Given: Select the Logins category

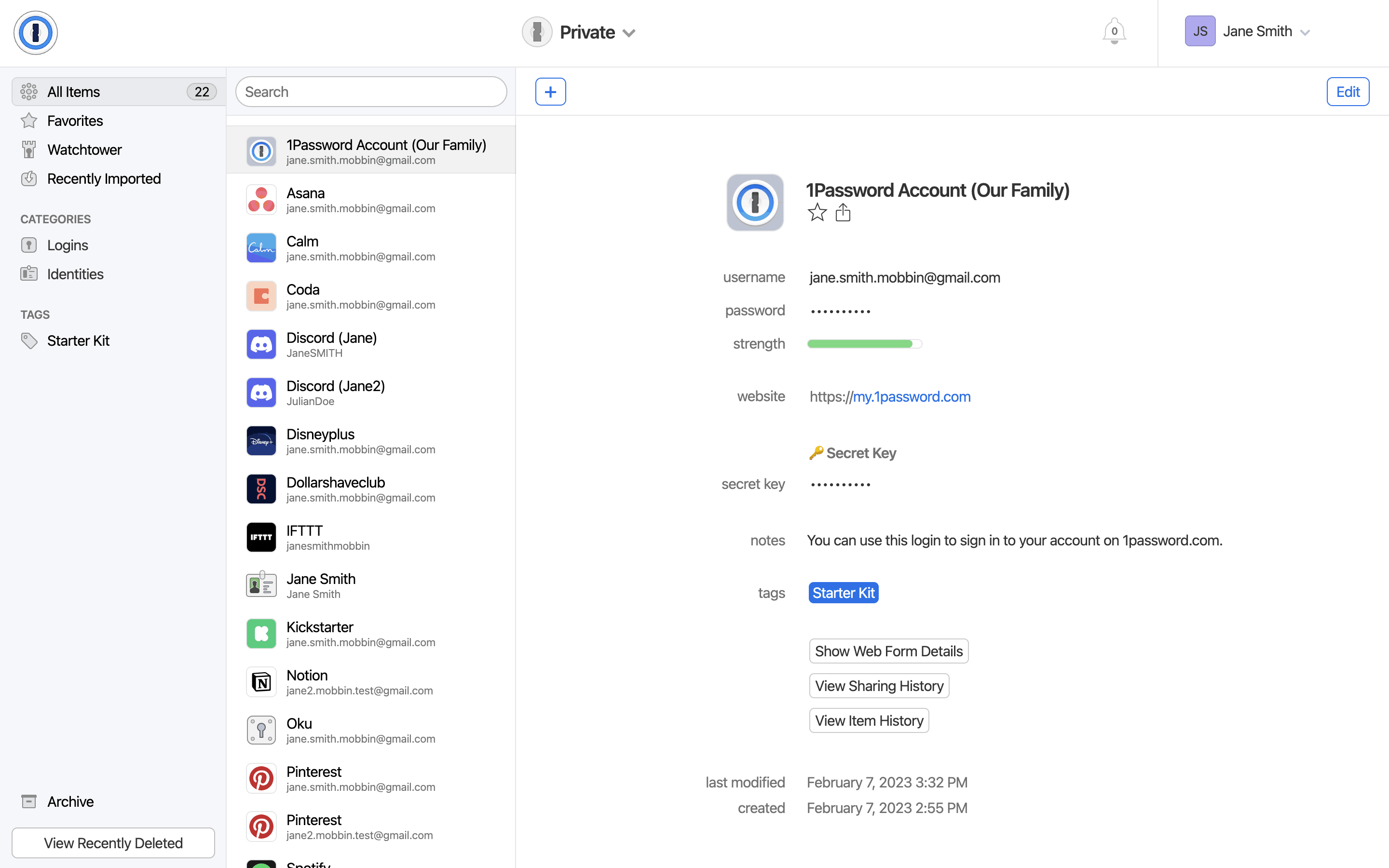Looking at the screenshot, I should tap(67, 245).
